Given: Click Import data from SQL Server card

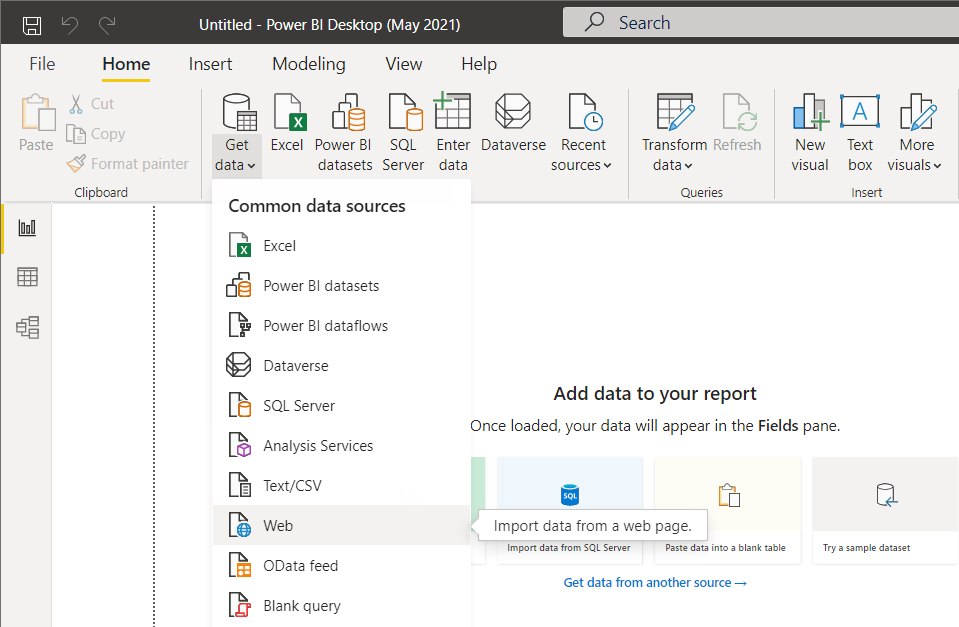Looking at the screenshot, I should tap(569, 510).
